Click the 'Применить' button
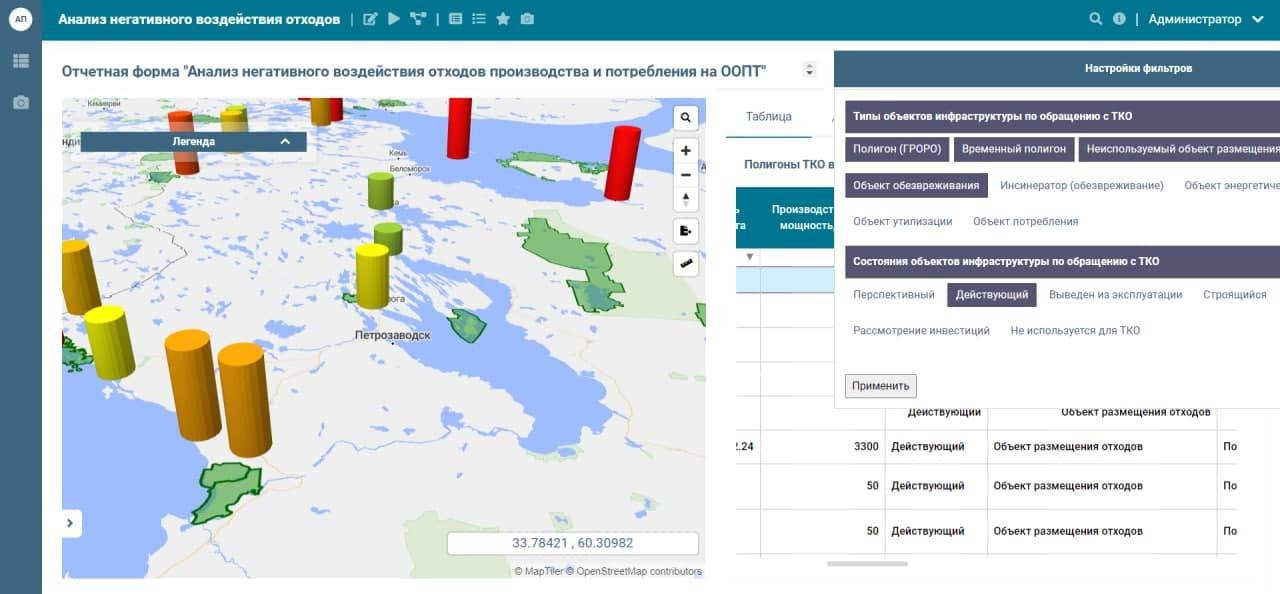1280x594 pixels. (x=880, y=386)
